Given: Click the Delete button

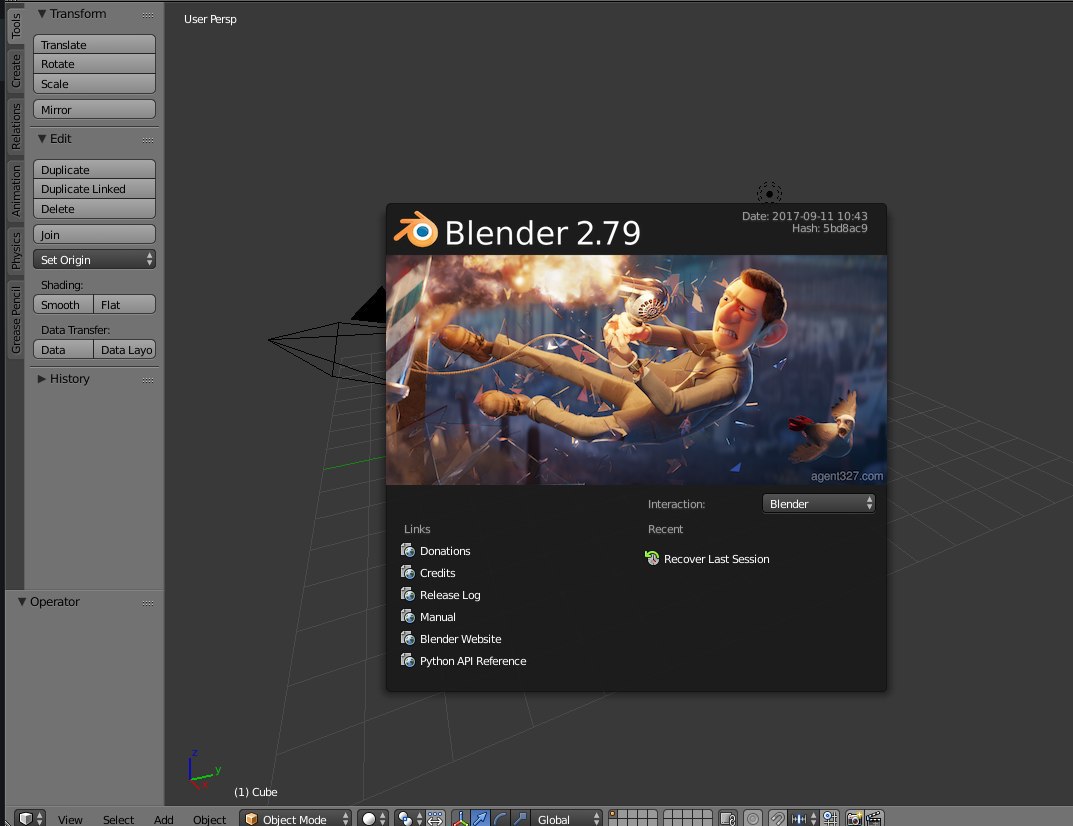Looking at the screenshot, I should pyautogui.click(x=94, y=209).
